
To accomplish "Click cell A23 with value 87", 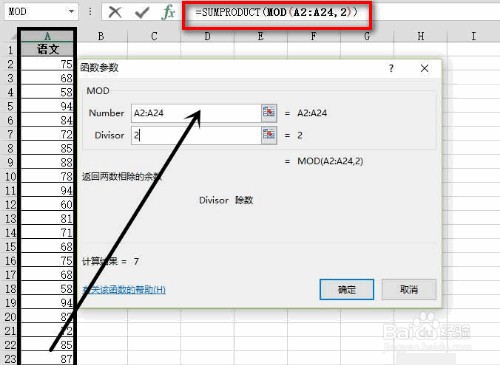I will 47,359.
